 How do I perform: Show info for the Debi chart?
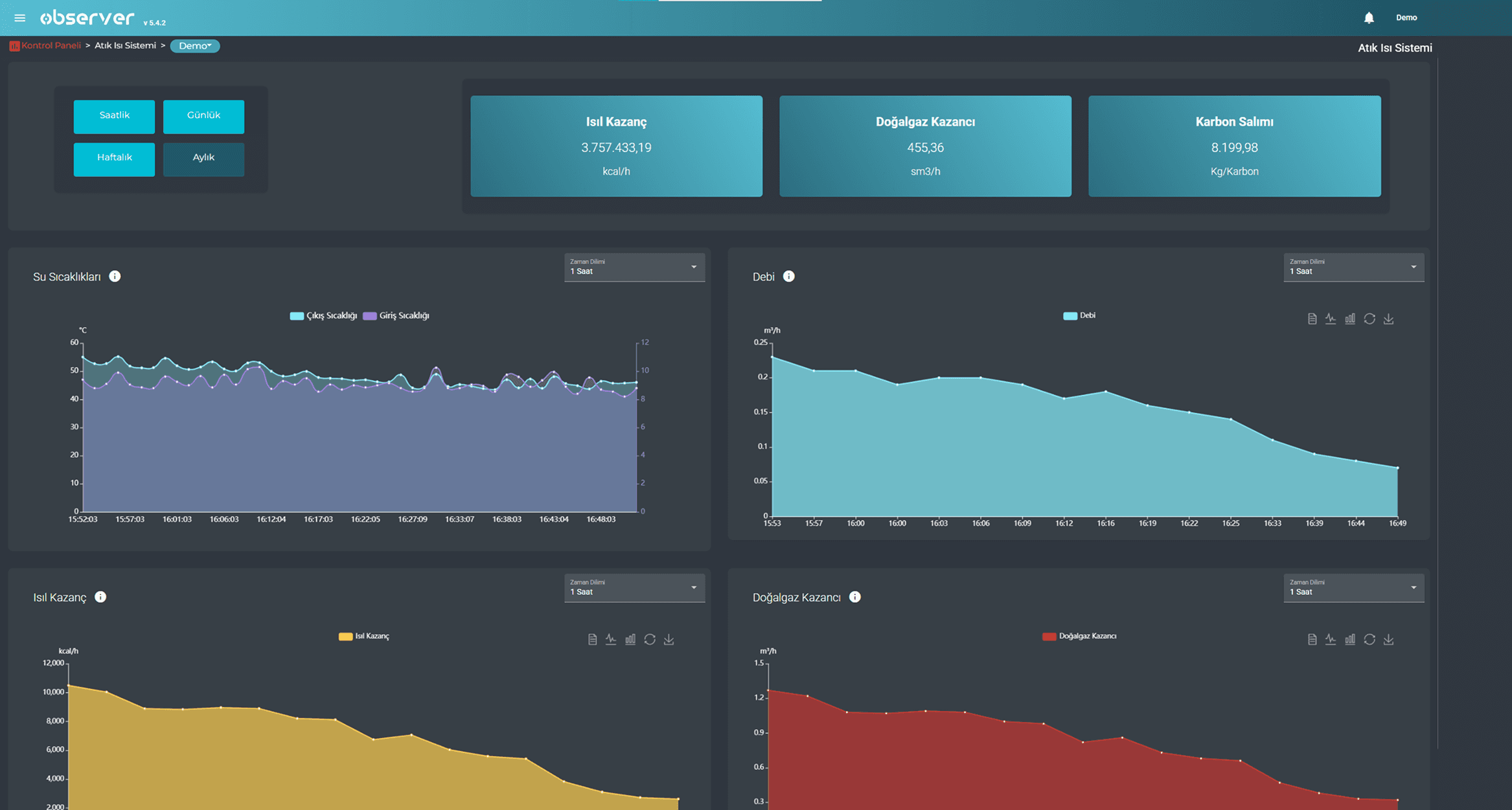coord(788,276)
